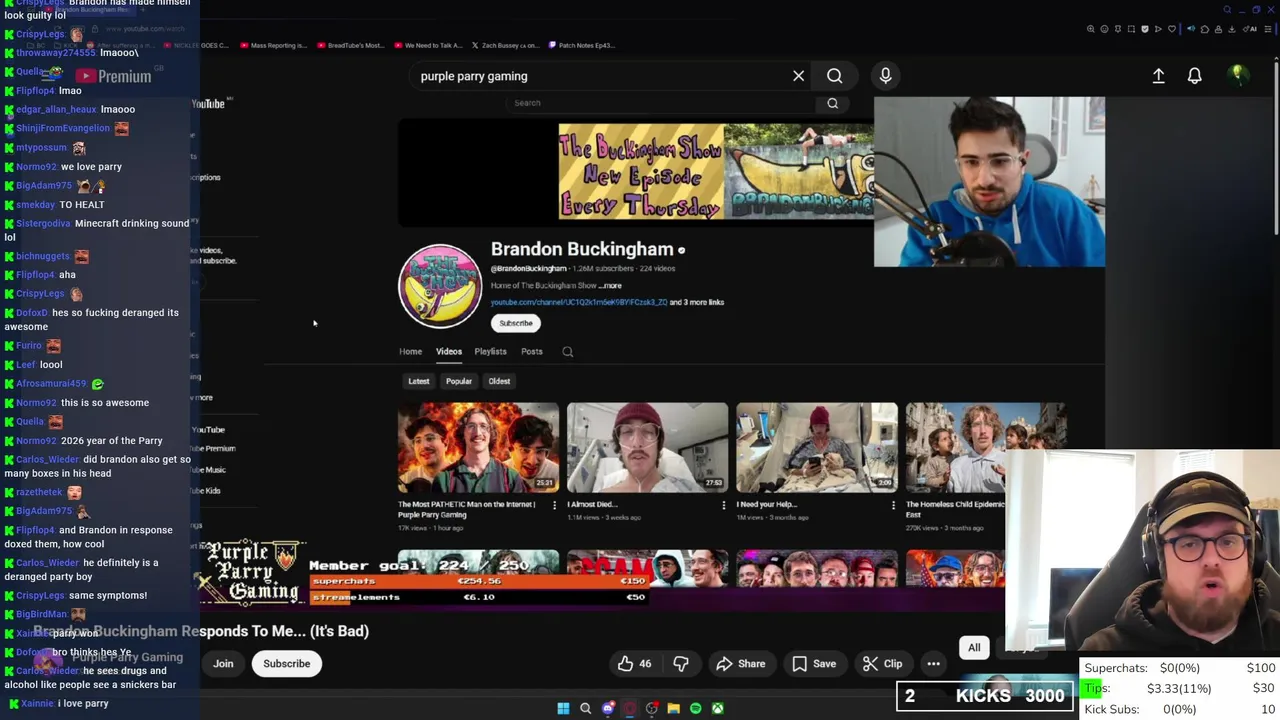
Task: Open 'and 3 more links'
Action: (x=697, y=302)
